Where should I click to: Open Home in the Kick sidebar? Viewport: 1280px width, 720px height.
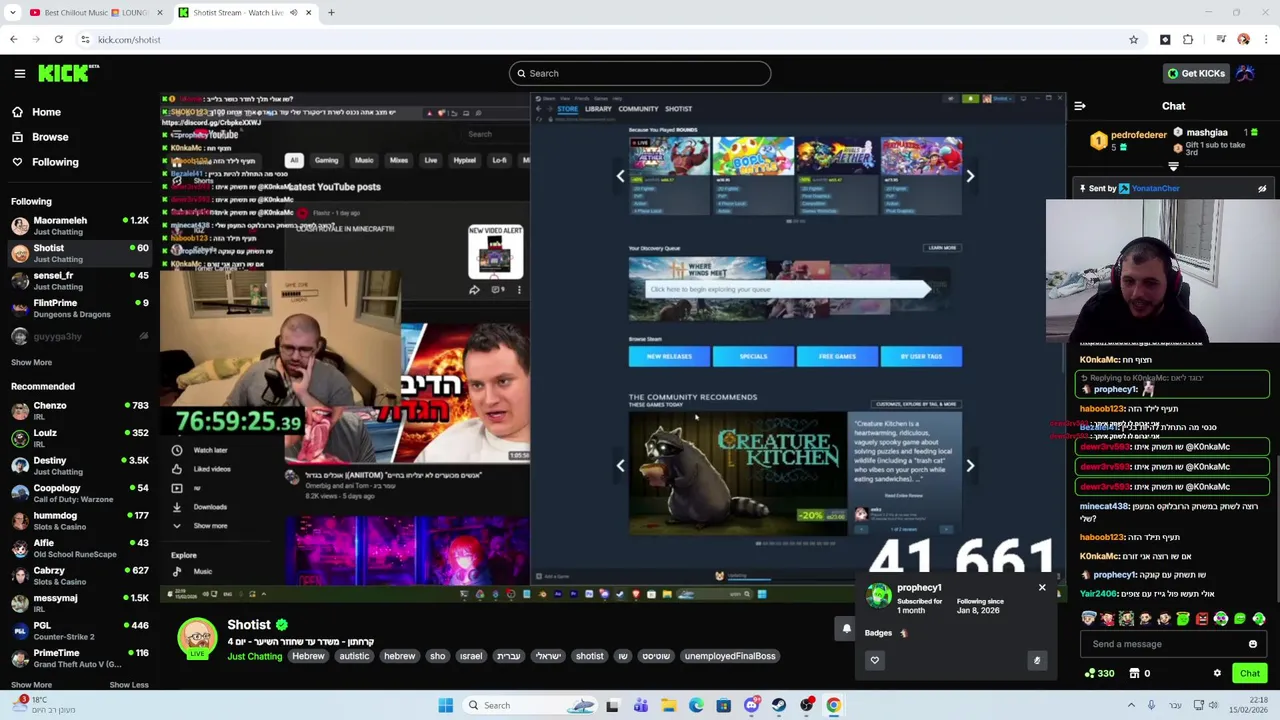tap(37, 112)
